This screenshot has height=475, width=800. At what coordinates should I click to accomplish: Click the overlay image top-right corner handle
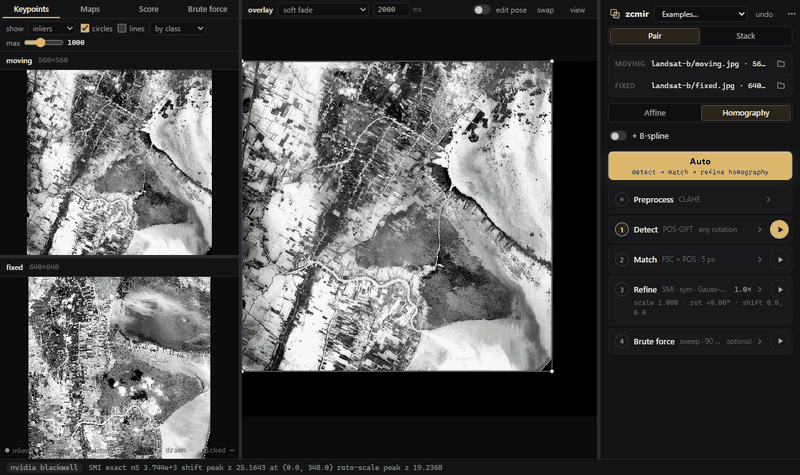(x=552, y=61)
